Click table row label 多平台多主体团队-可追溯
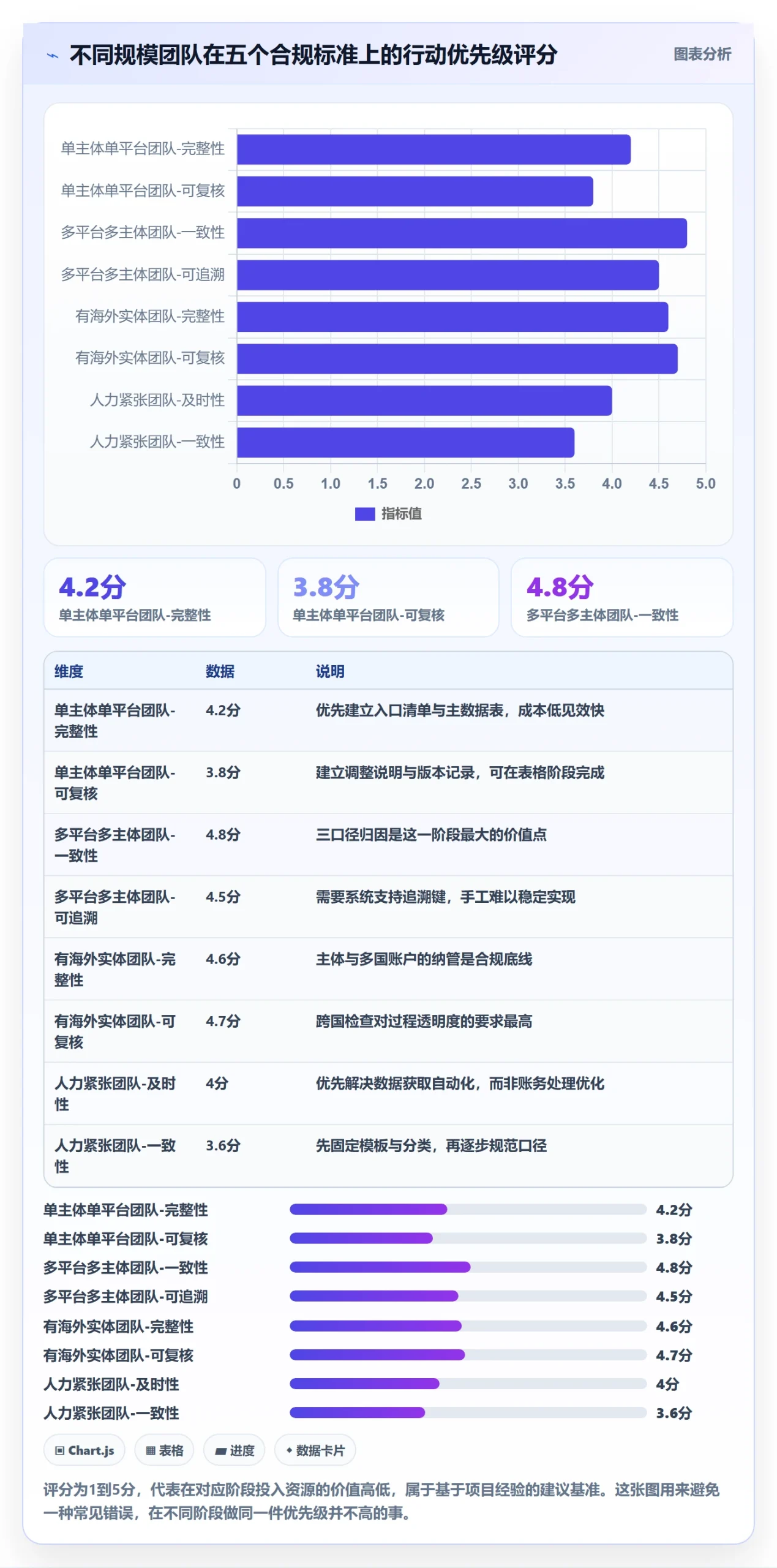 tap(114, 907)
